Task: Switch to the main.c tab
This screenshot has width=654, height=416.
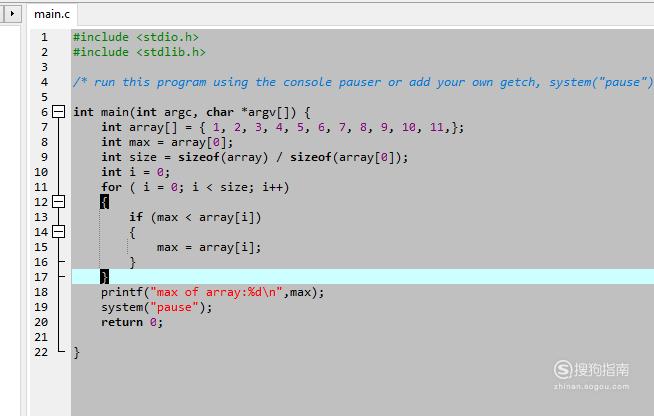Action: coord(52,14)
